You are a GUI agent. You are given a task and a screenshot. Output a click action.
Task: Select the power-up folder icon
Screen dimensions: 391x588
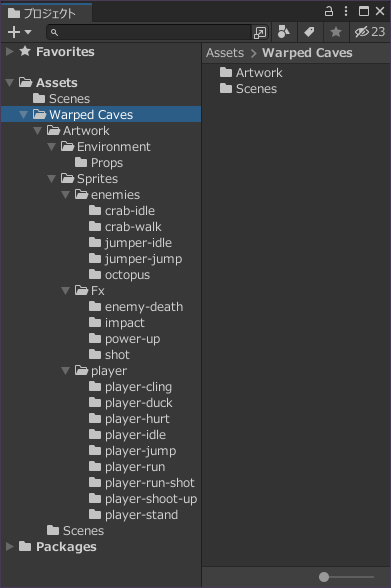(x=95, y=339)
